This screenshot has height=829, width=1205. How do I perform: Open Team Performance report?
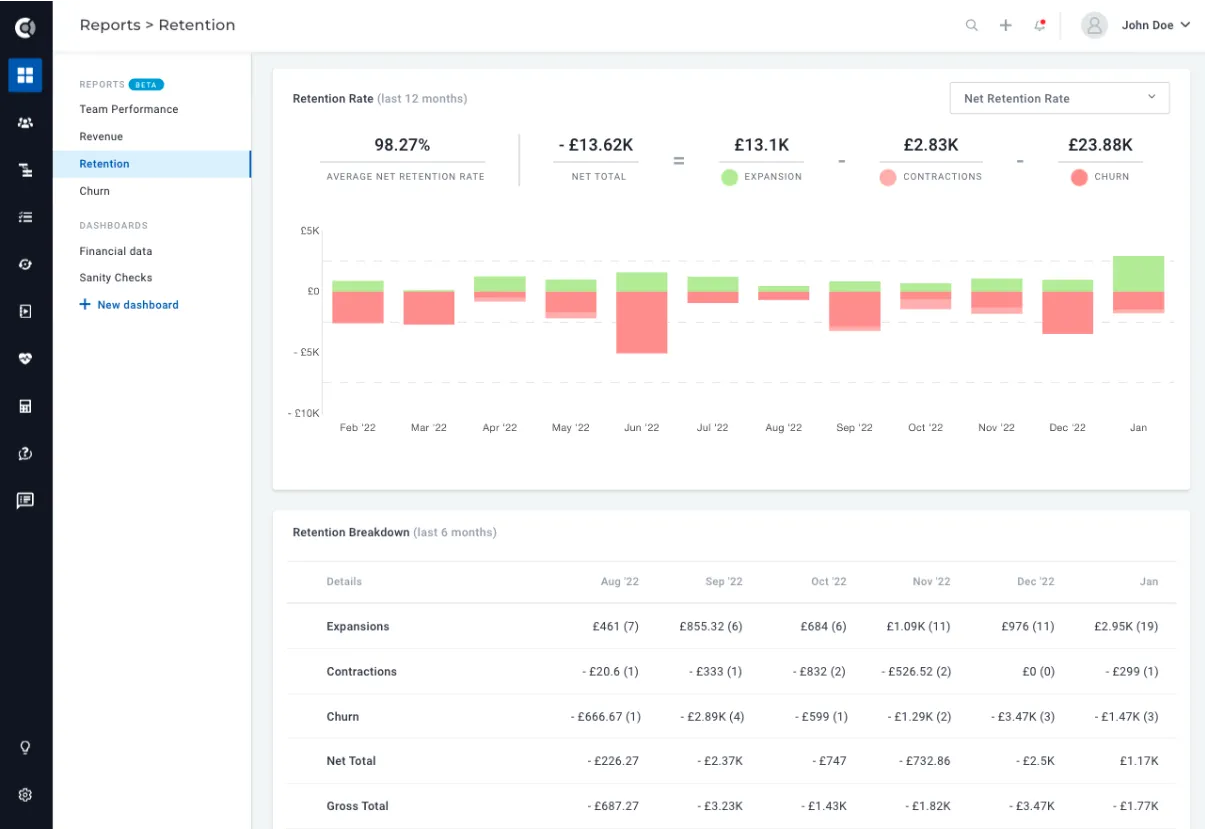point(129,109)
